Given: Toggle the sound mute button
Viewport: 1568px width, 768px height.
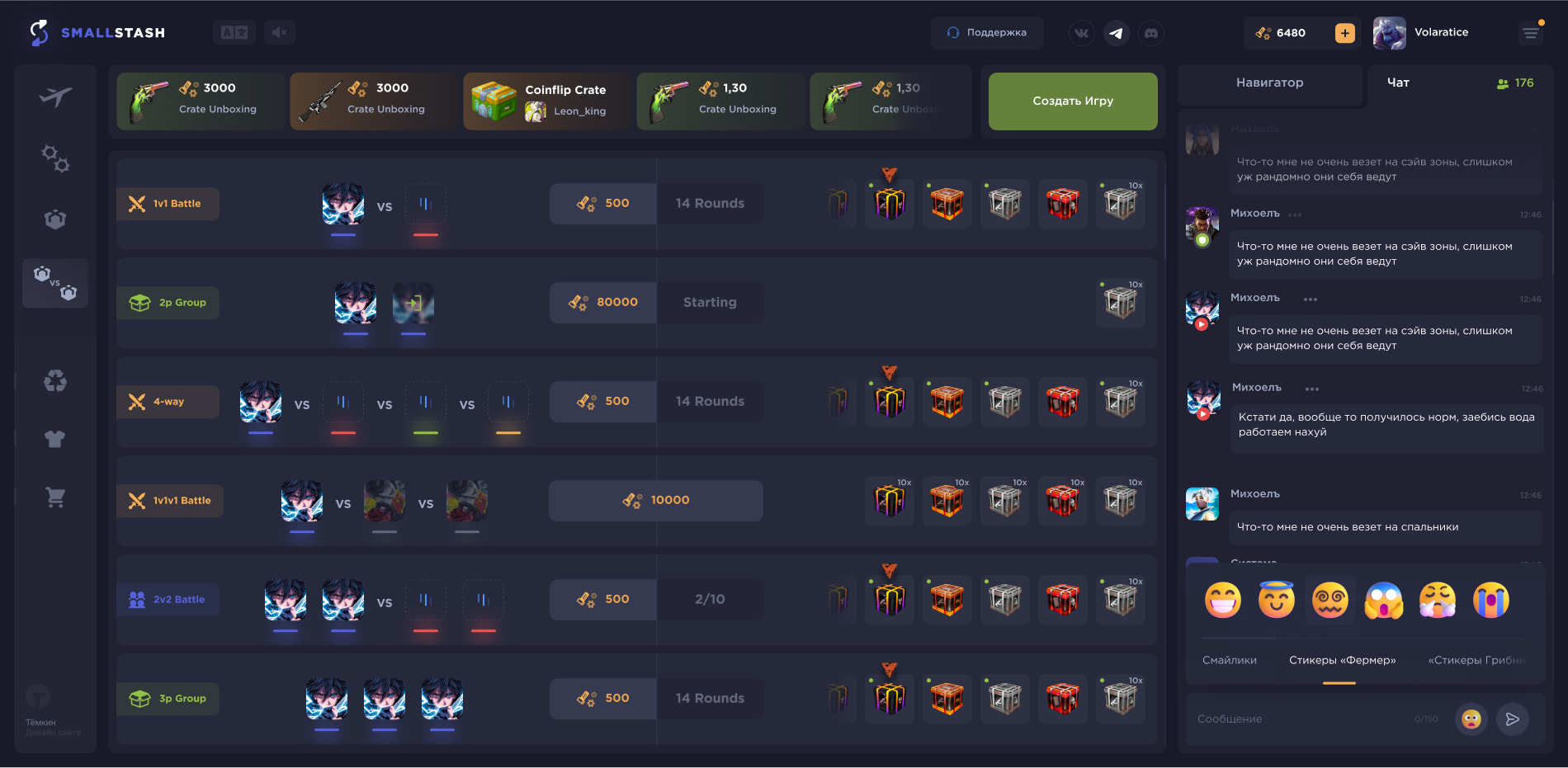Looking at the screenshot, I should 280,32.
